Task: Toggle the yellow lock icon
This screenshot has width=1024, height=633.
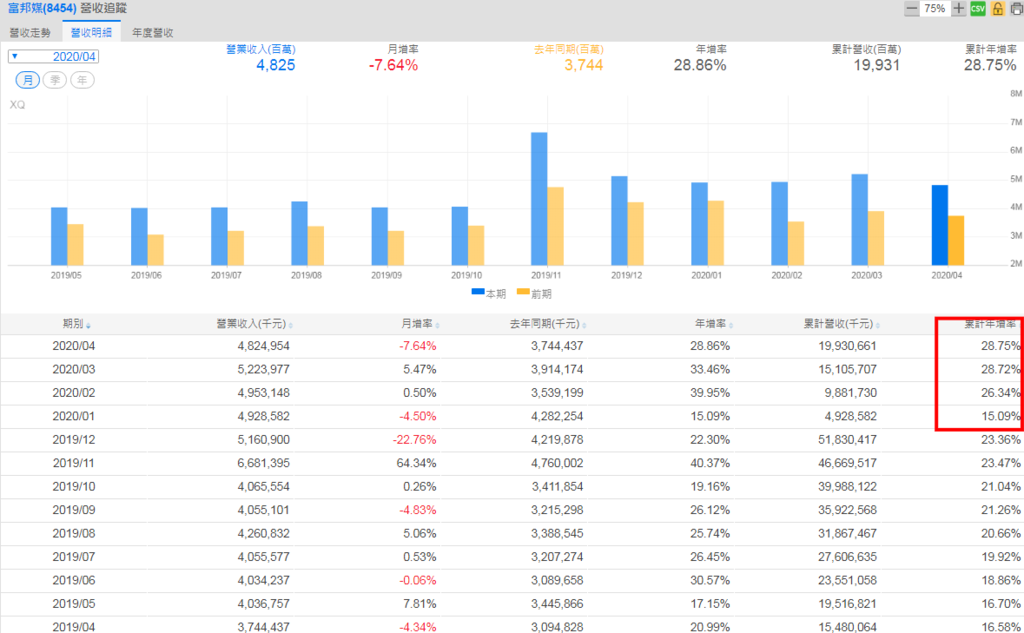Action: coord(997,9)
